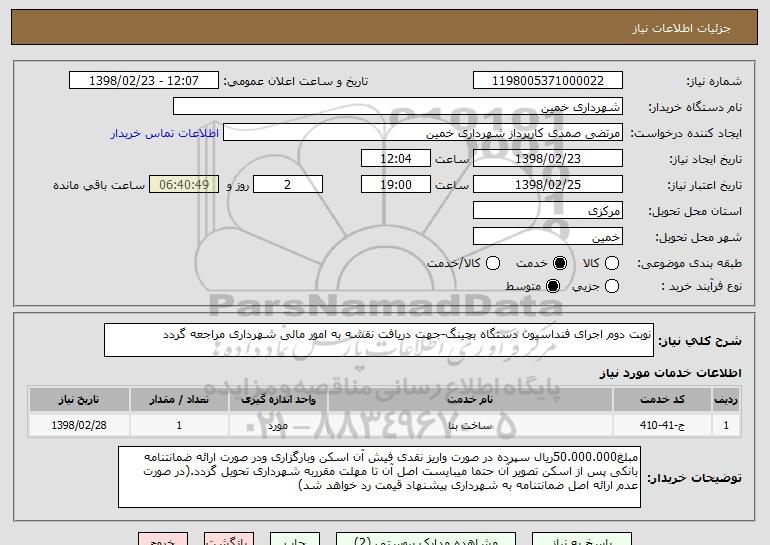The height and width of the screenshot is (545, 770).
Task: Click the واحد اندازه گیری column header
Action: (x=278, y=400)
